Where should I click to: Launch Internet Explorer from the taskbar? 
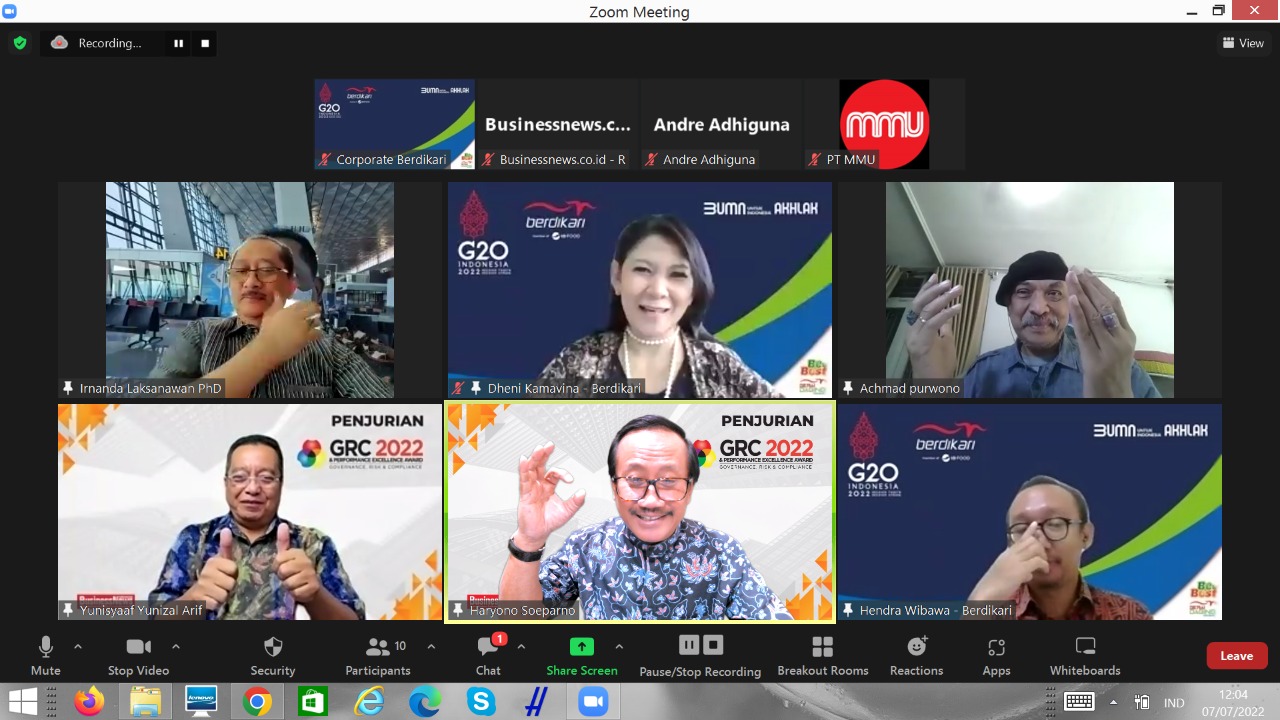point(369,702)
